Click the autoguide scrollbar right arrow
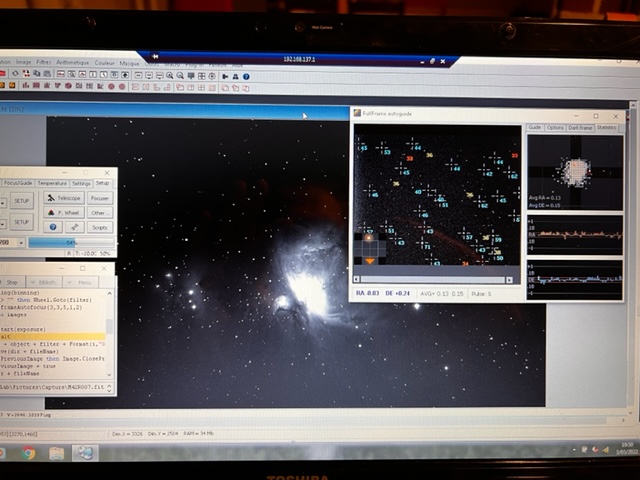Screen dimensions: 640x480 coord(509,280)
